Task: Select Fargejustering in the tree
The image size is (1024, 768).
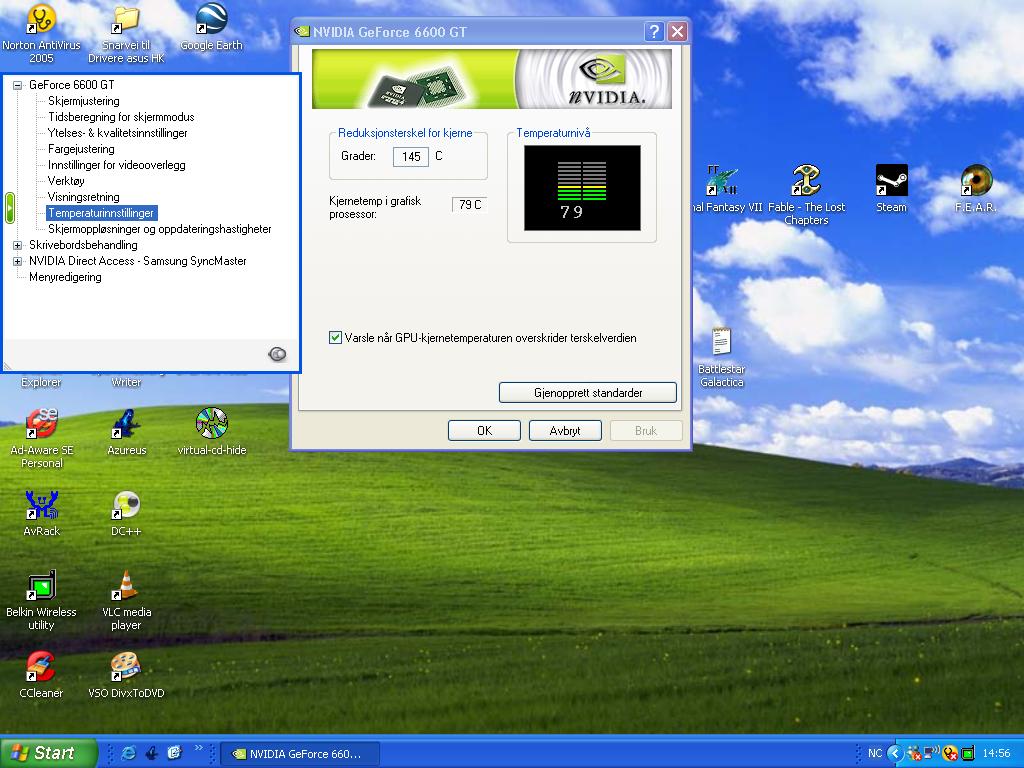Action: click(81, 149)
